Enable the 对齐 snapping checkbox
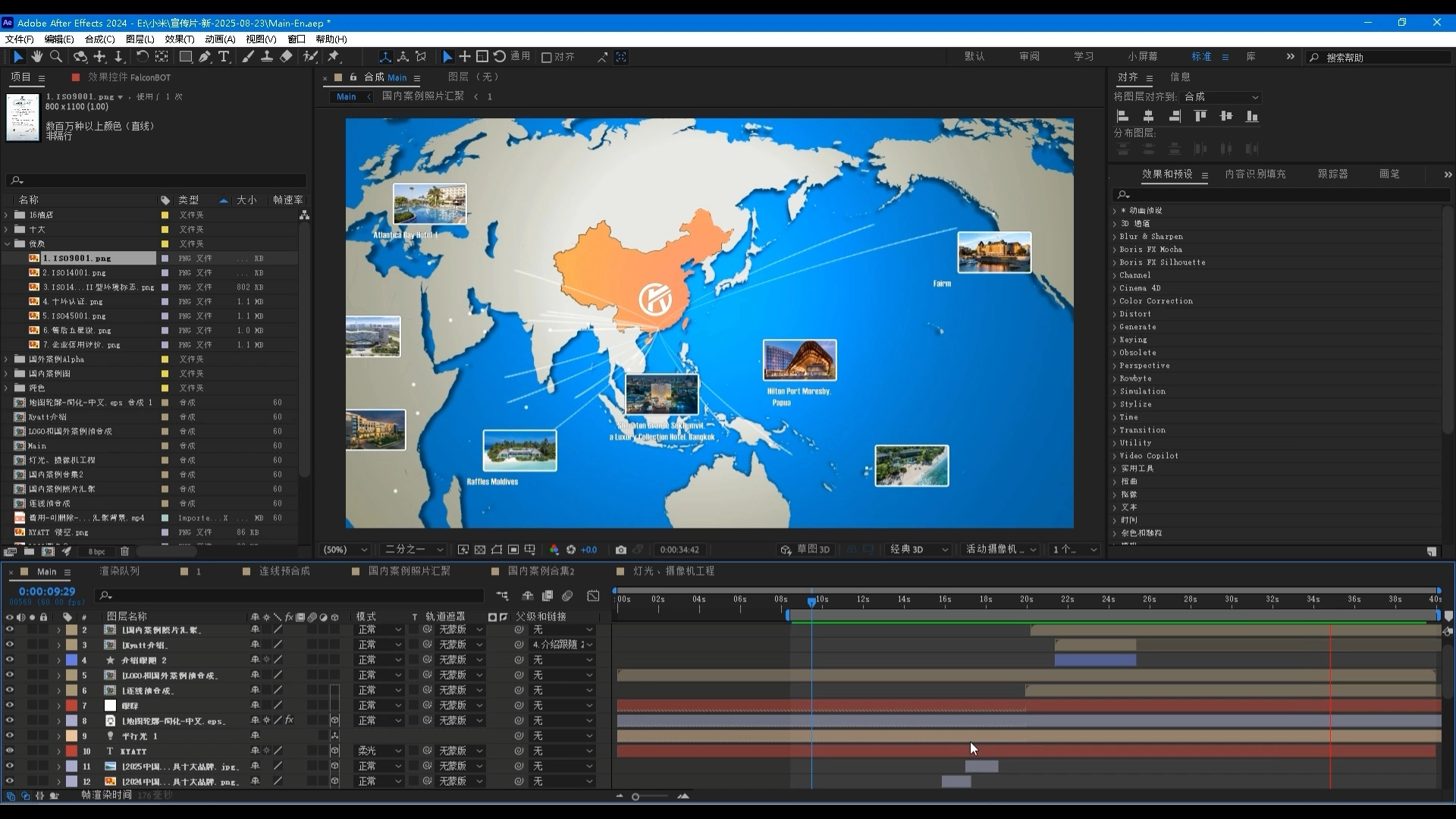 point(546,58)
